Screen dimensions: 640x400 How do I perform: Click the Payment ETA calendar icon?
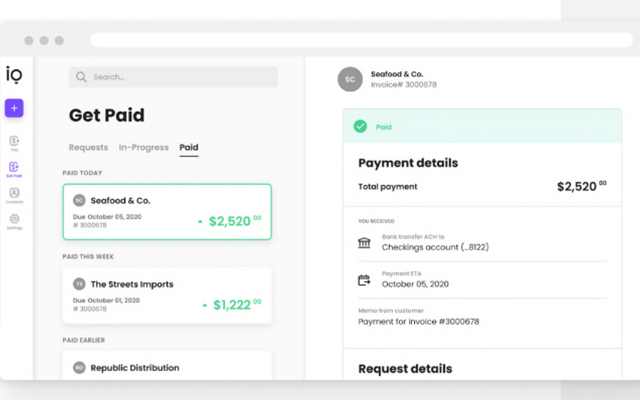click(364, 280)
